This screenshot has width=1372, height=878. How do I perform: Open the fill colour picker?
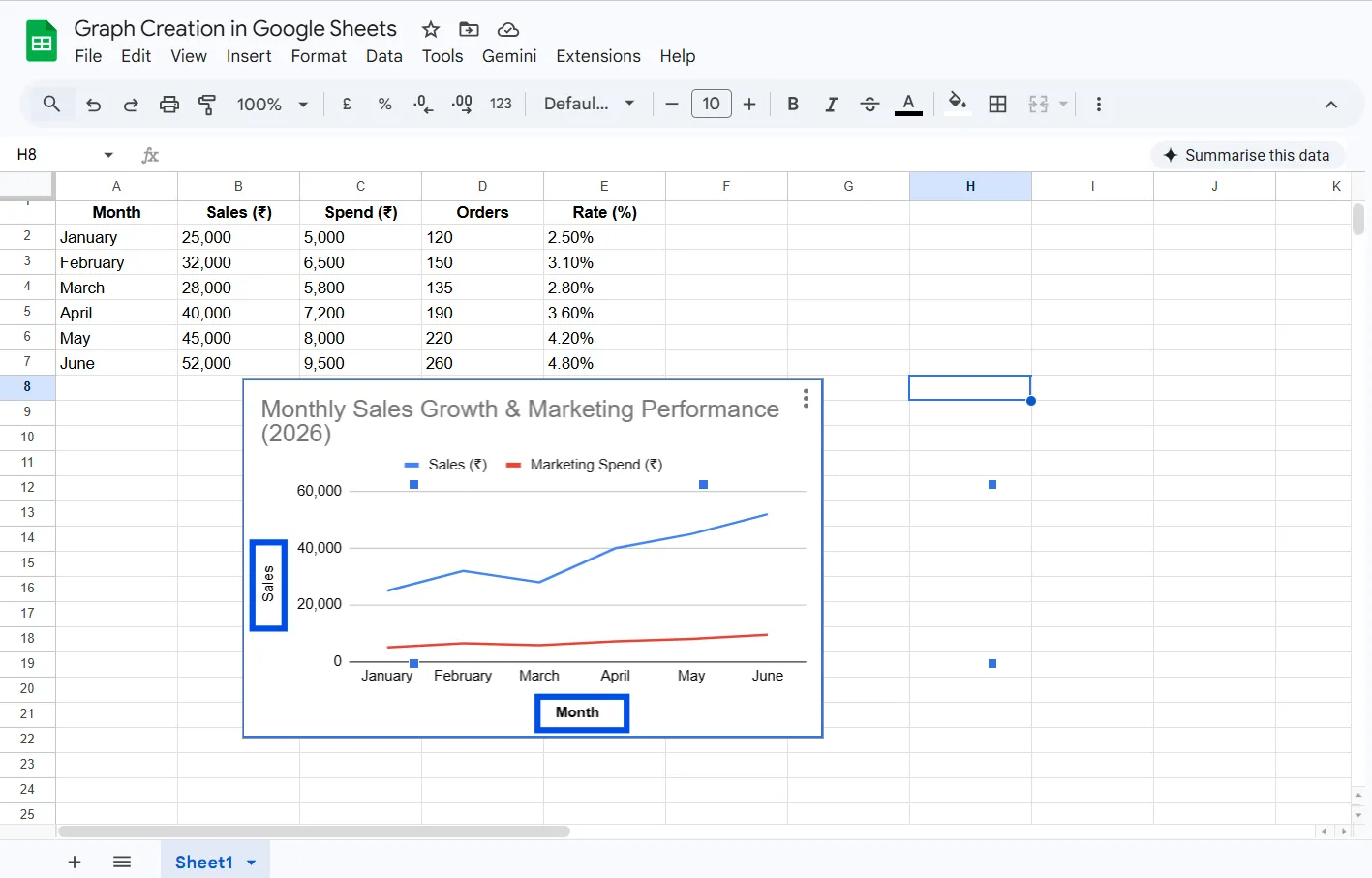(x=957, y=105)
